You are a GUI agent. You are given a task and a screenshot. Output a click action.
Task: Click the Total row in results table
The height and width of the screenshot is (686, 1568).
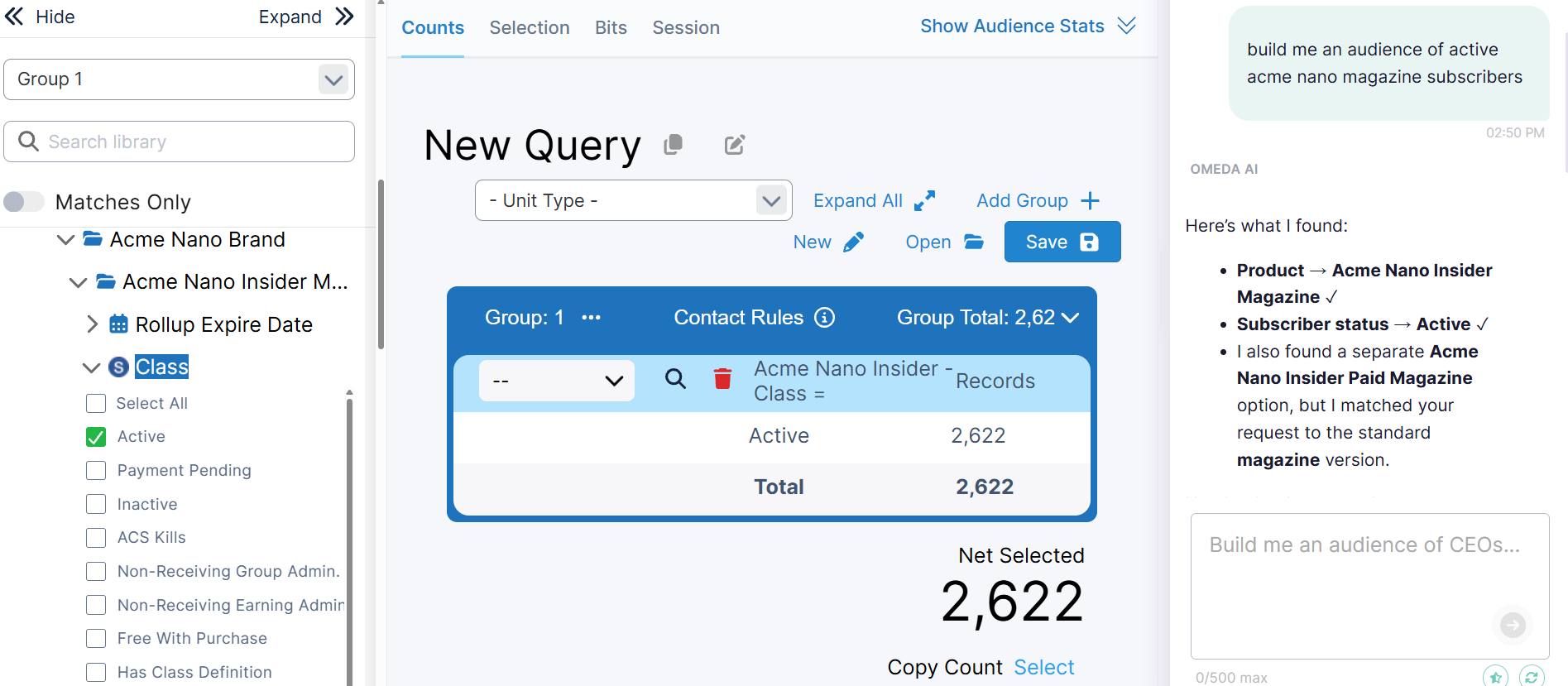coord(771,487)
